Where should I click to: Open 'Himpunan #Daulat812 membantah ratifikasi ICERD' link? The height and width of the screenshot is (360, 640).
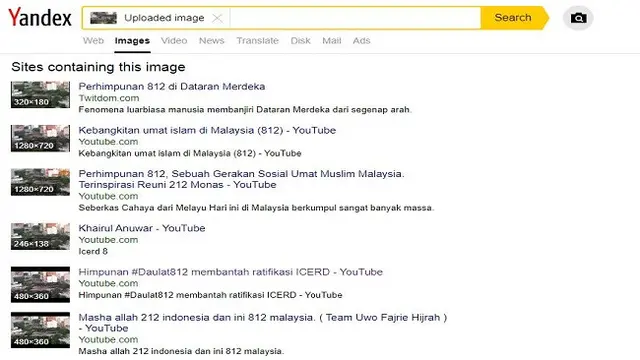pyautogui.click(x=231, y=272)
